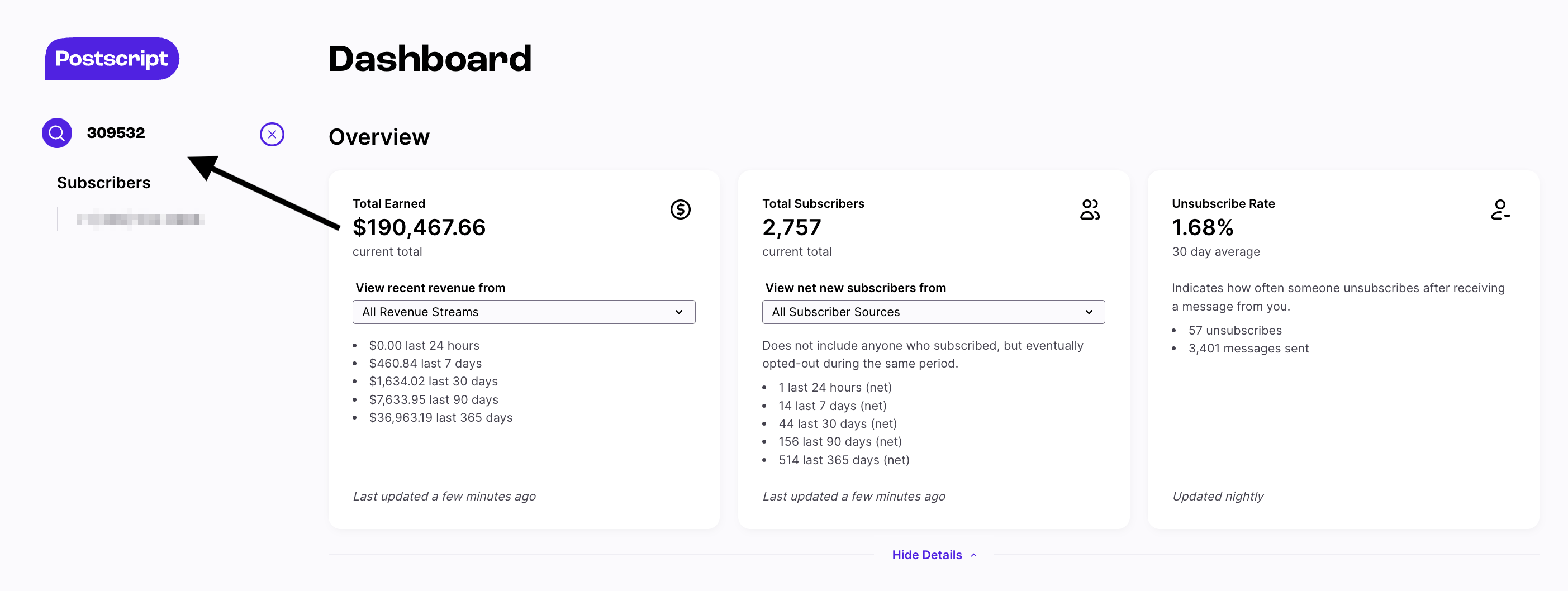Click the dollar sign icon in Total Earned
This screenshot has height=591, width=1568.
pyautogui.click(x=680, y=209)
